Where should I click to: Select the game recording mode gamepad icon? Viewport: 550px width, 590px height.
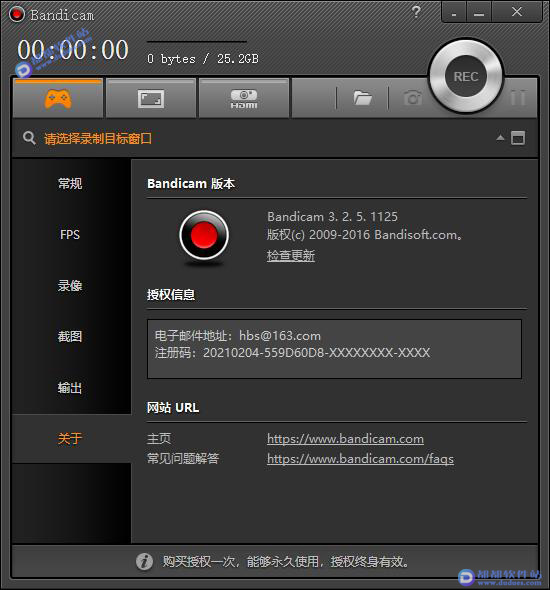pyautogui.click(x=58, y=99)
